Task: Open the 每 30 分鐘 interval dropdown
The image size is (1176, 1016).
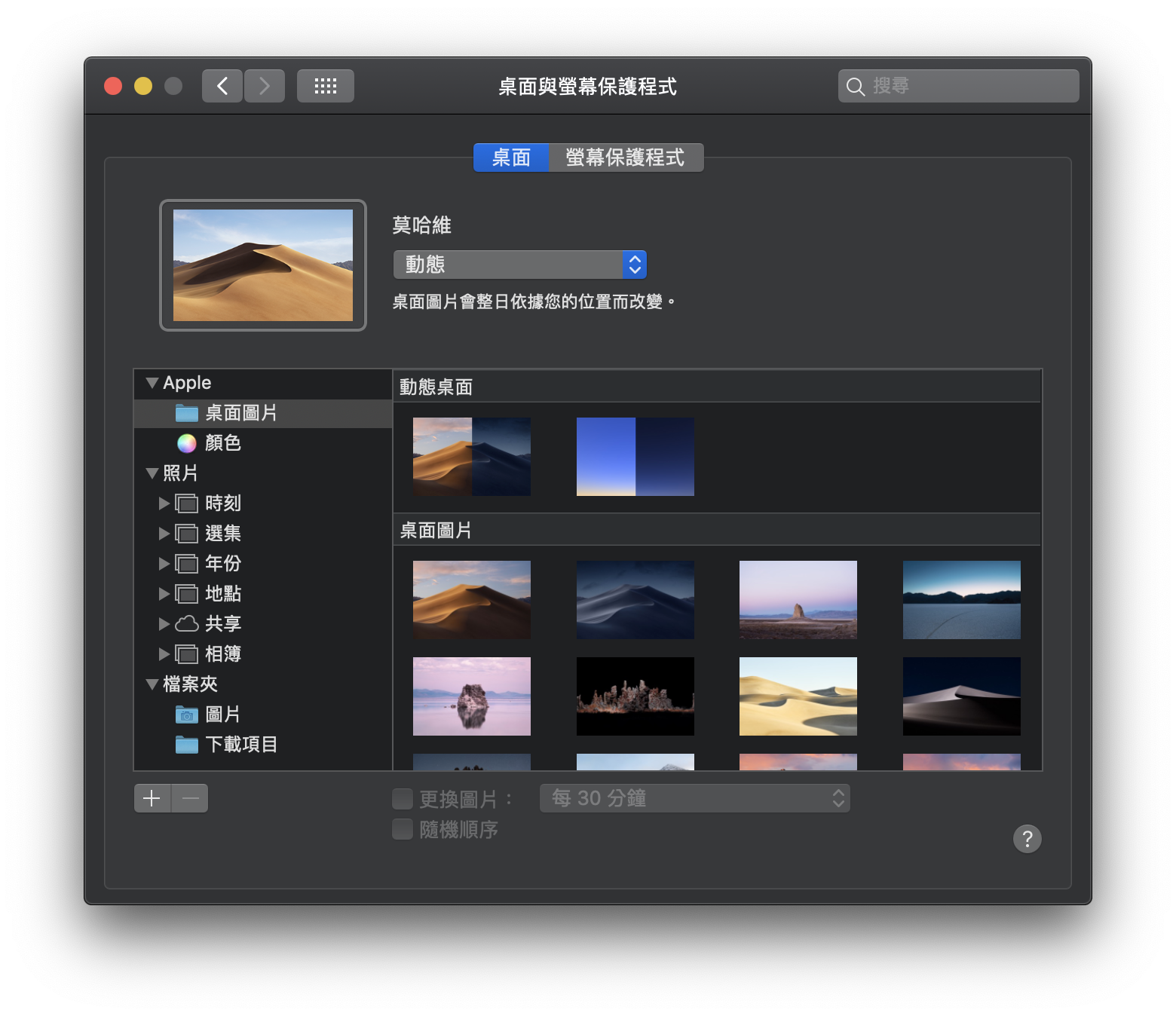Action: coord(695,798)
